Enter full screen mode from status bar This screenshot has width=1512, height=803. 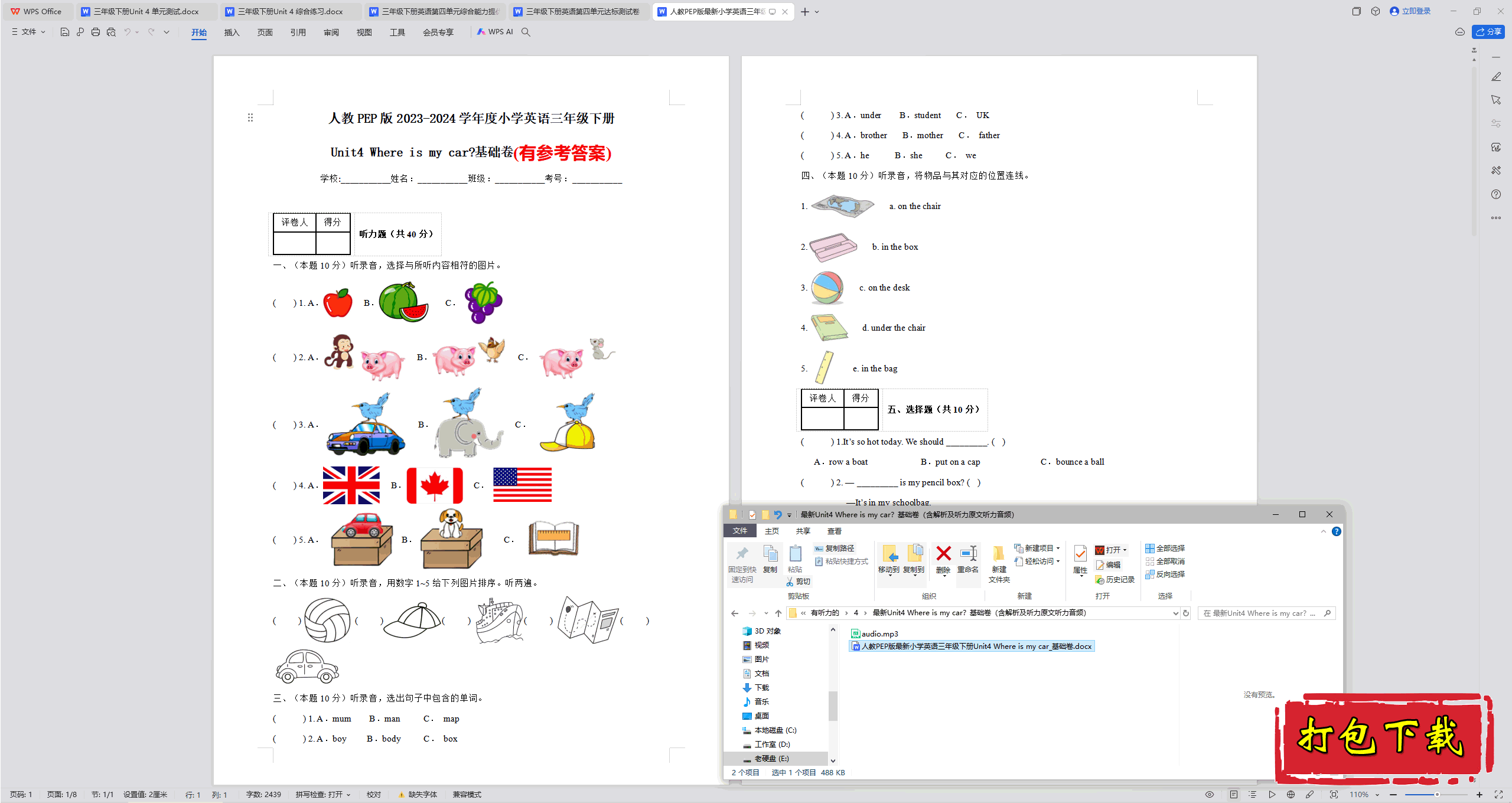click(1498, 795)
